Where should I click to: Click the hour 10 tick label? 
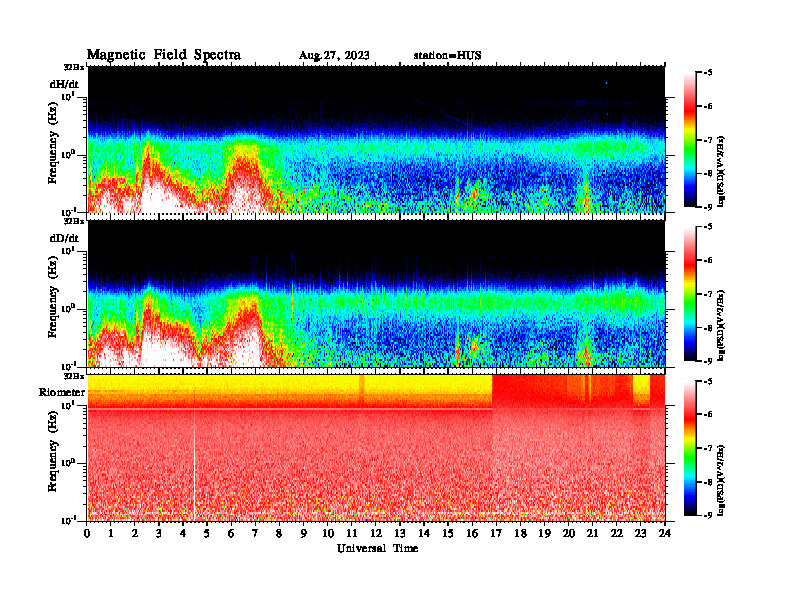click(328, 533)
